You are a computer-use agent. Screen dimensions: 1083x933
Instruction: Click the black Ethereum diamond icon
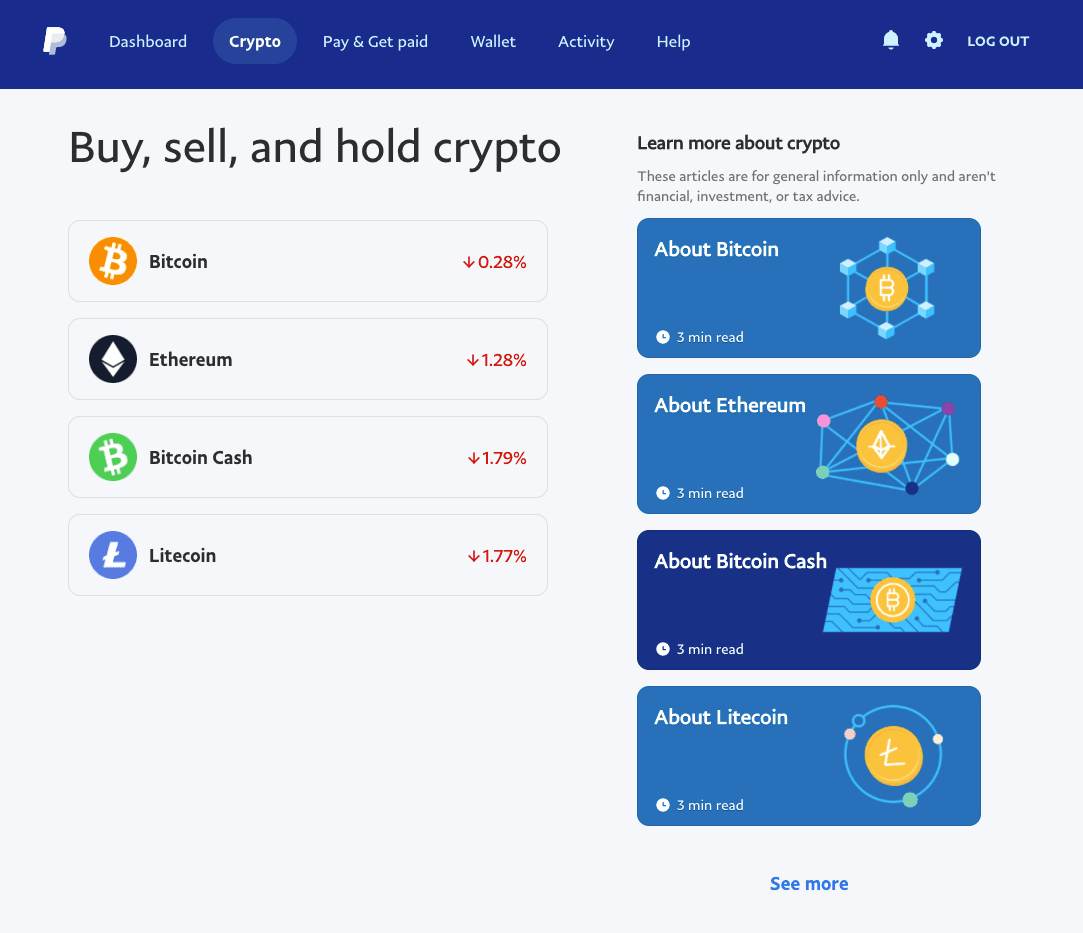[x=113, y=359]
